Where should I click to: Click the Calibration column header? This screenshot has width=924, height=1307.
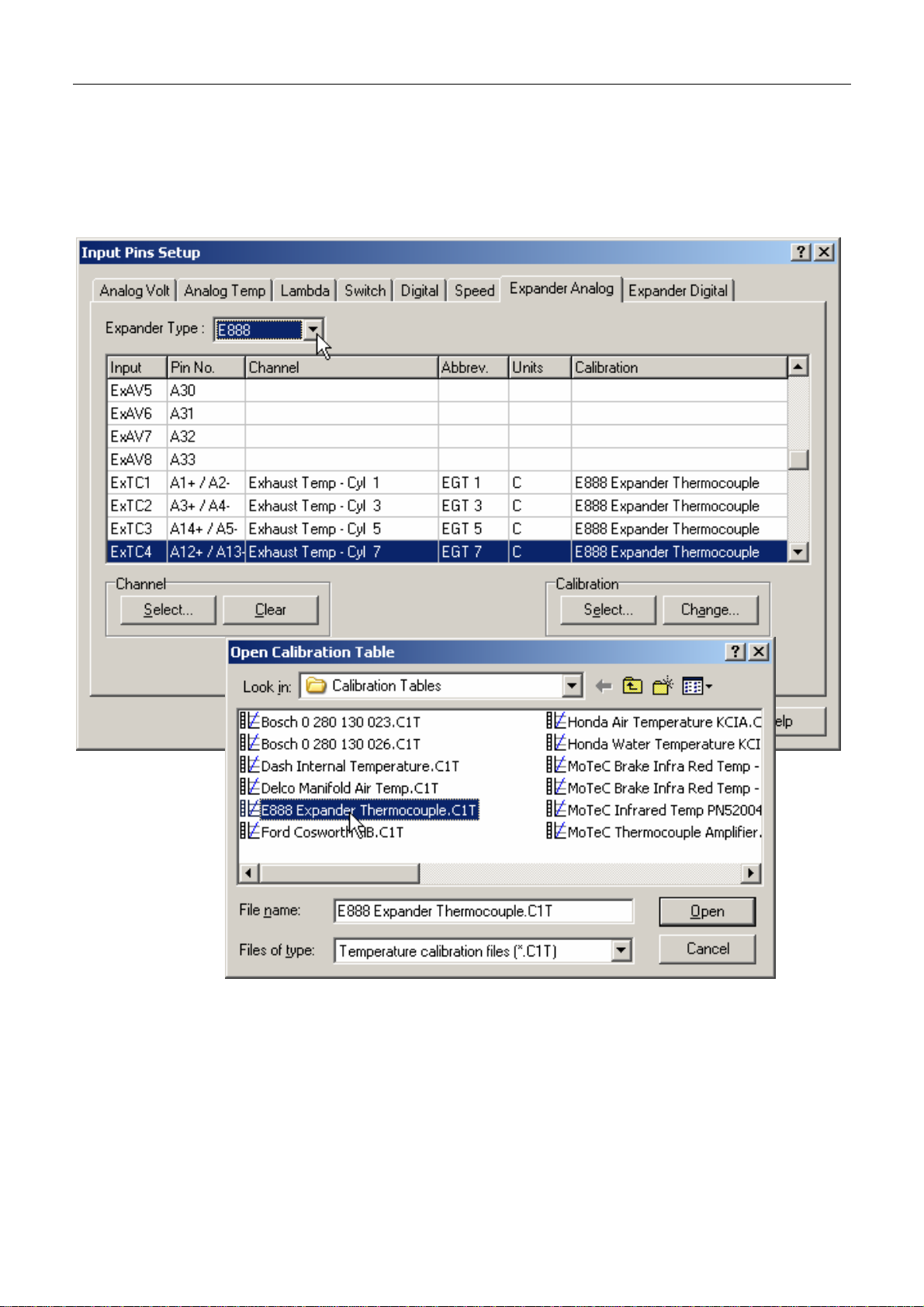coord(680,368)
